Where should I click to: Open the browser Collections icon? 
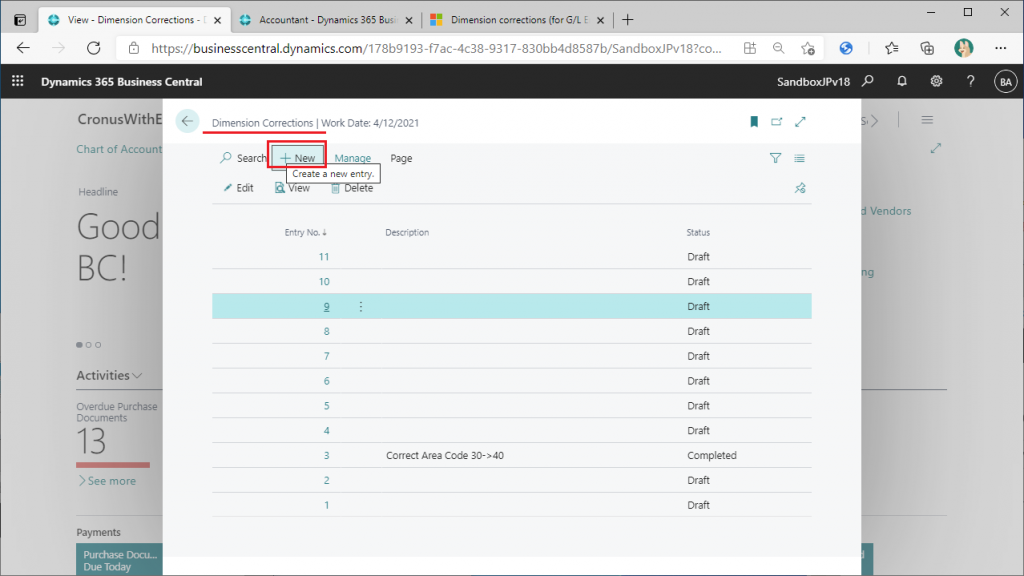click(927, 48)
